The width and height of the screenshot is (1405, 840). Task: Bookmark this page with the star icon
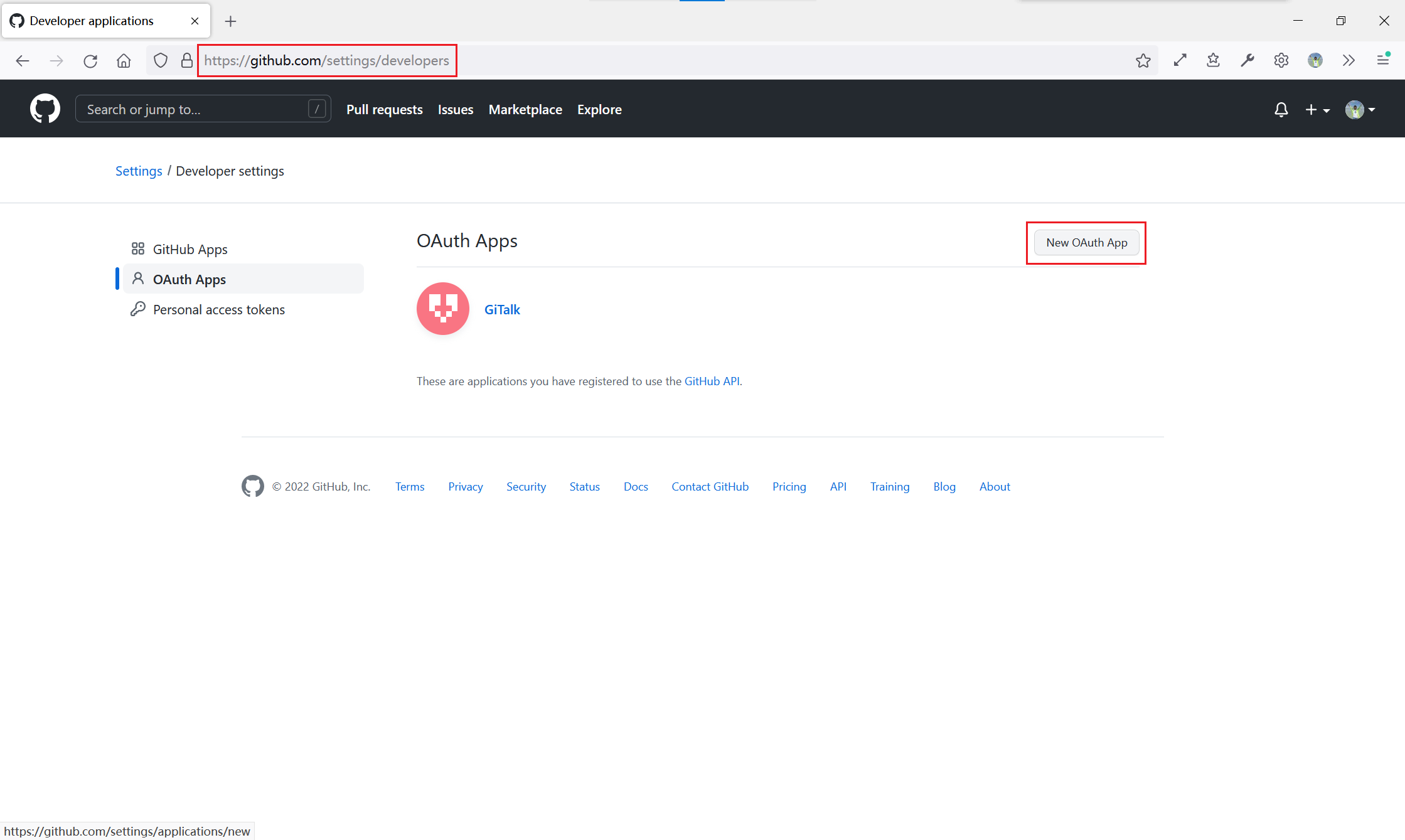[x=1143, y=61]
